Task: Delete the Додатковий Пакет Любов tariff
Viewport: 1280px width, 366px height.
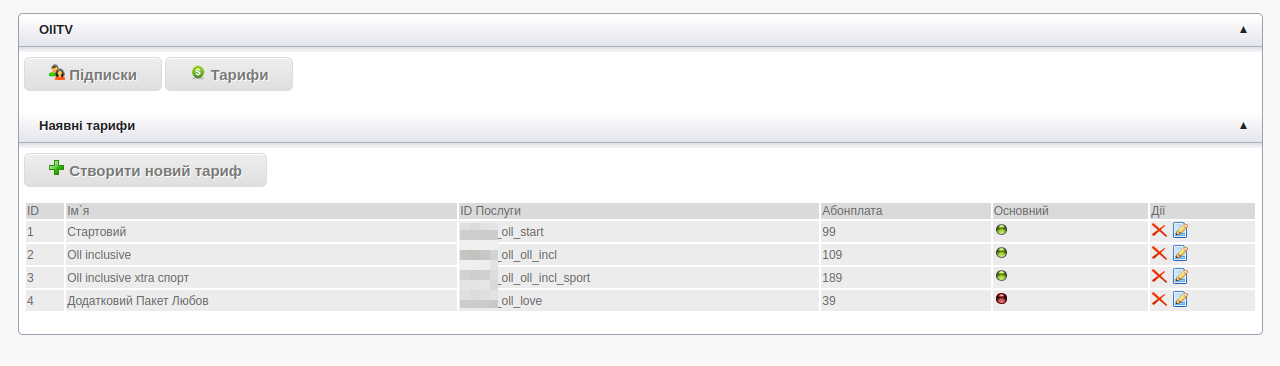Action: pyautogui.click(x=1159, y=299)
